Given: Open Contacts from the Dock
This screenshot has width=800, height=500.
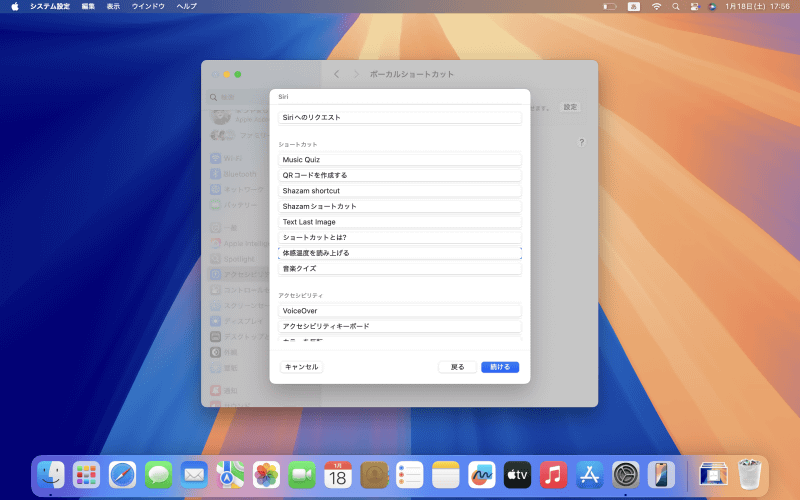Looking at the screenshot, I should [374, 475].
